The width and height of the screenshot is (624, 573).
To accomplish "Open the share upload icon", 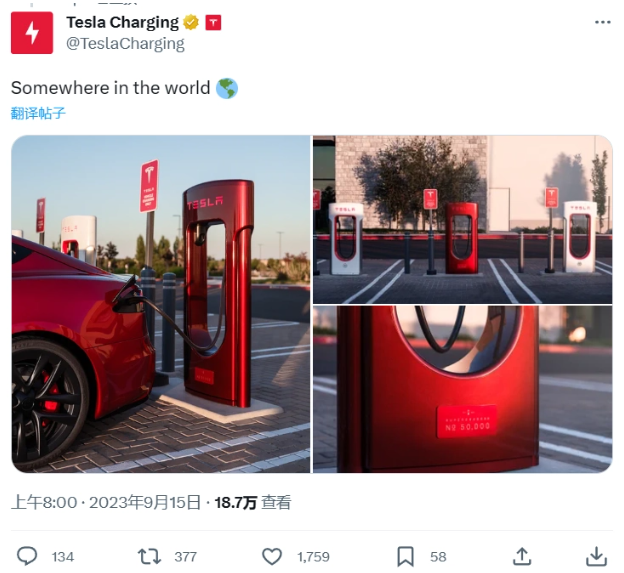I will coord(522,556).
